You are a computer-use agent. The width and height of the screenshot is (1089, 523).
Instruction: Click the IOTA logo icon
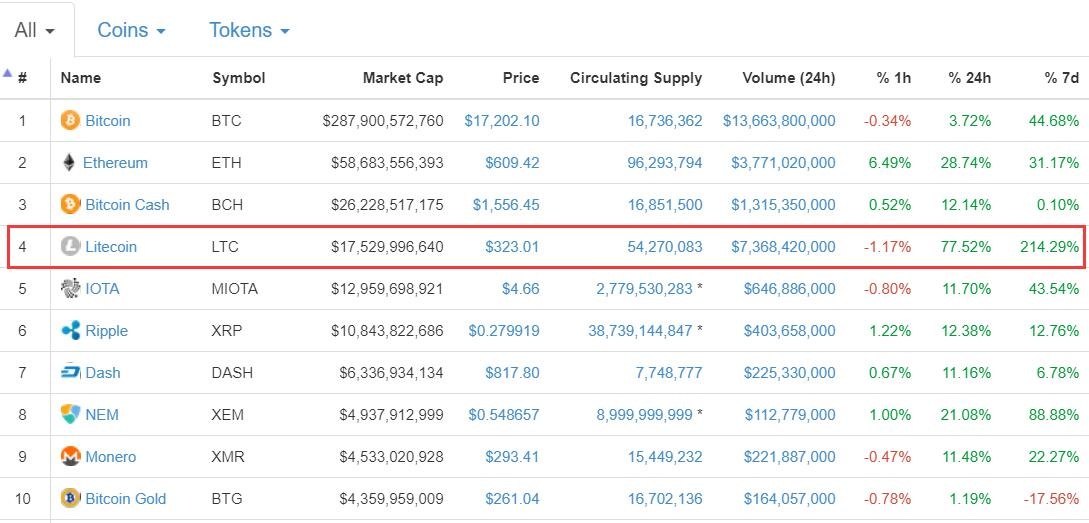70,289
